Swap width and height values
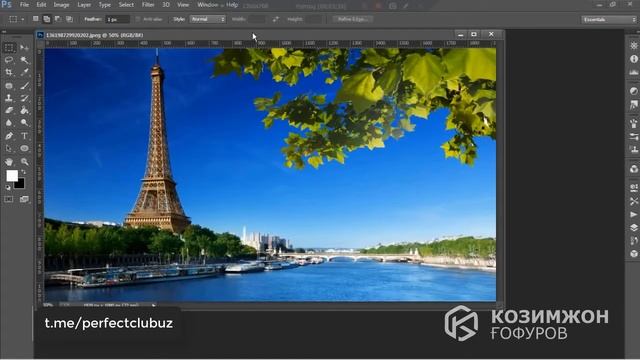This screenshot has height=360, width=640. 276,19
